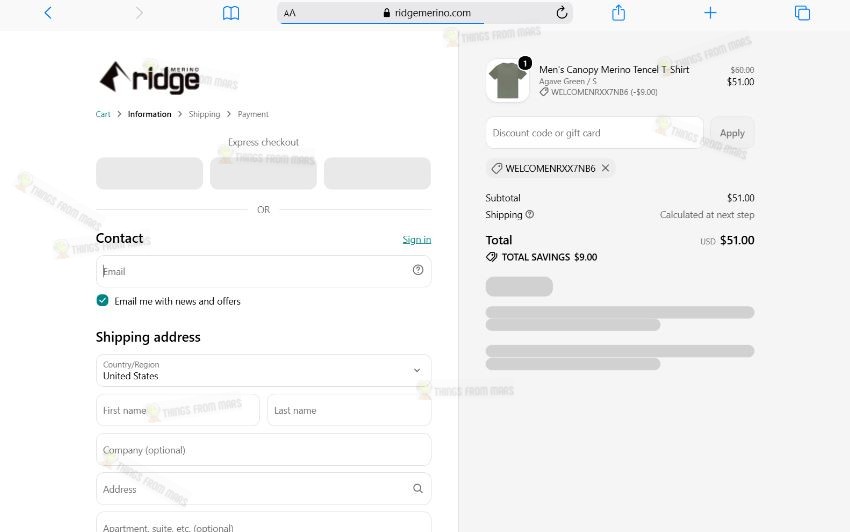The width and height of the screenshot is (850, 532).
Task: Click the quantity badge on the product thumbnail
Action: point(525,63)
